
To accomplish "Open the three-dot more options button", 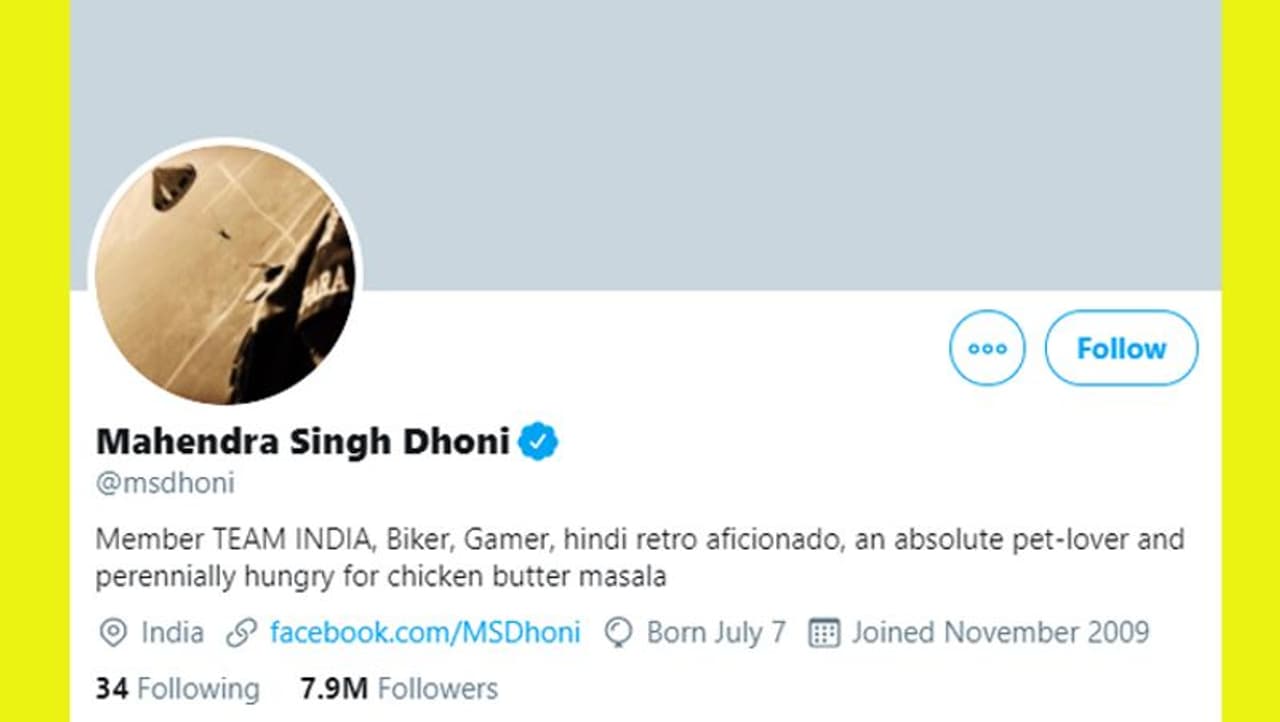I will tap(987, 348).
